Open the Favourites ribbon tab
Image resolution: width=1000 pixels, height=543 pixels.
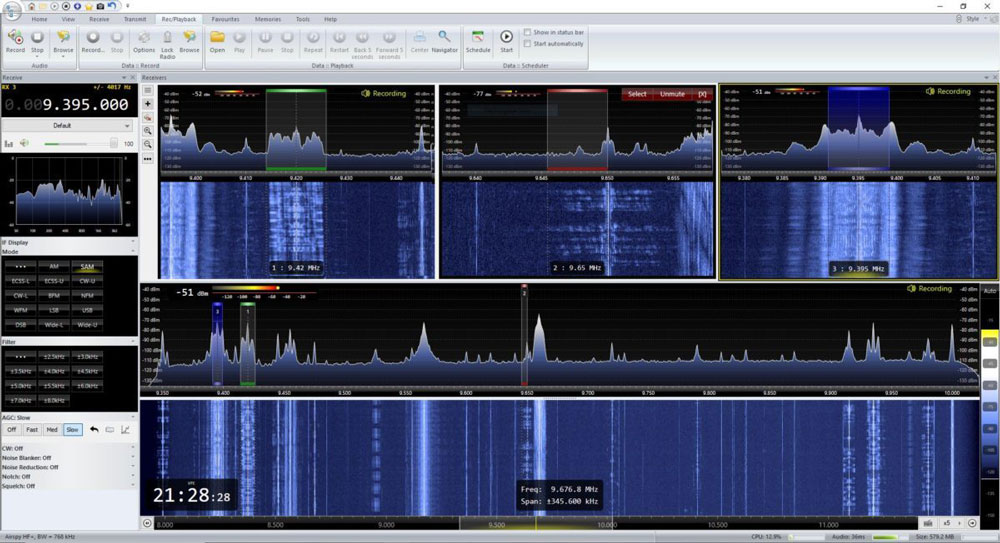pyautogui.click(x=225, y=19)
